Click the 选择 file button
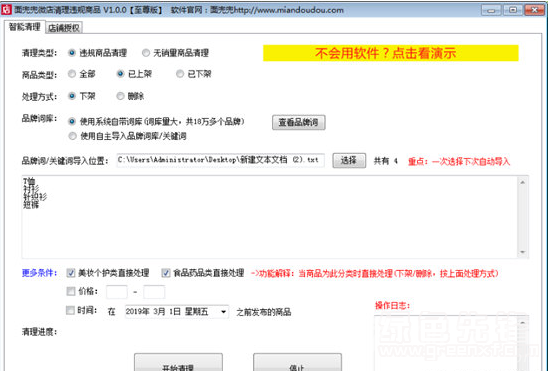 point(349,160)
